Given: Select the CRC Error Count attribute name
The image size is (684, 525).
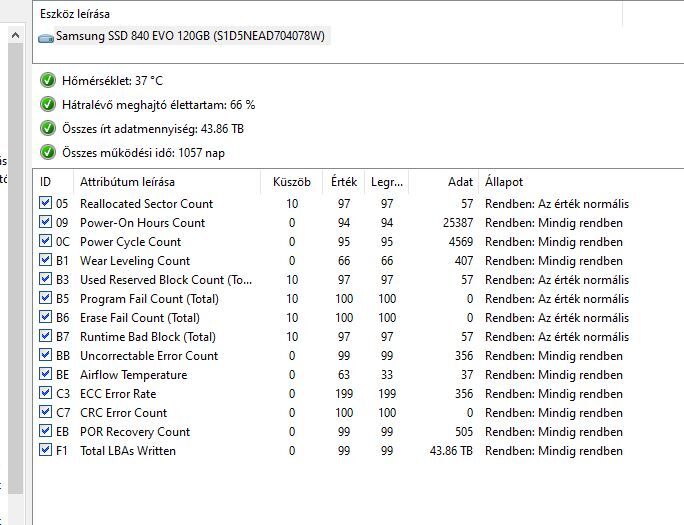Looking at the screenshot, I should (123, 412).
